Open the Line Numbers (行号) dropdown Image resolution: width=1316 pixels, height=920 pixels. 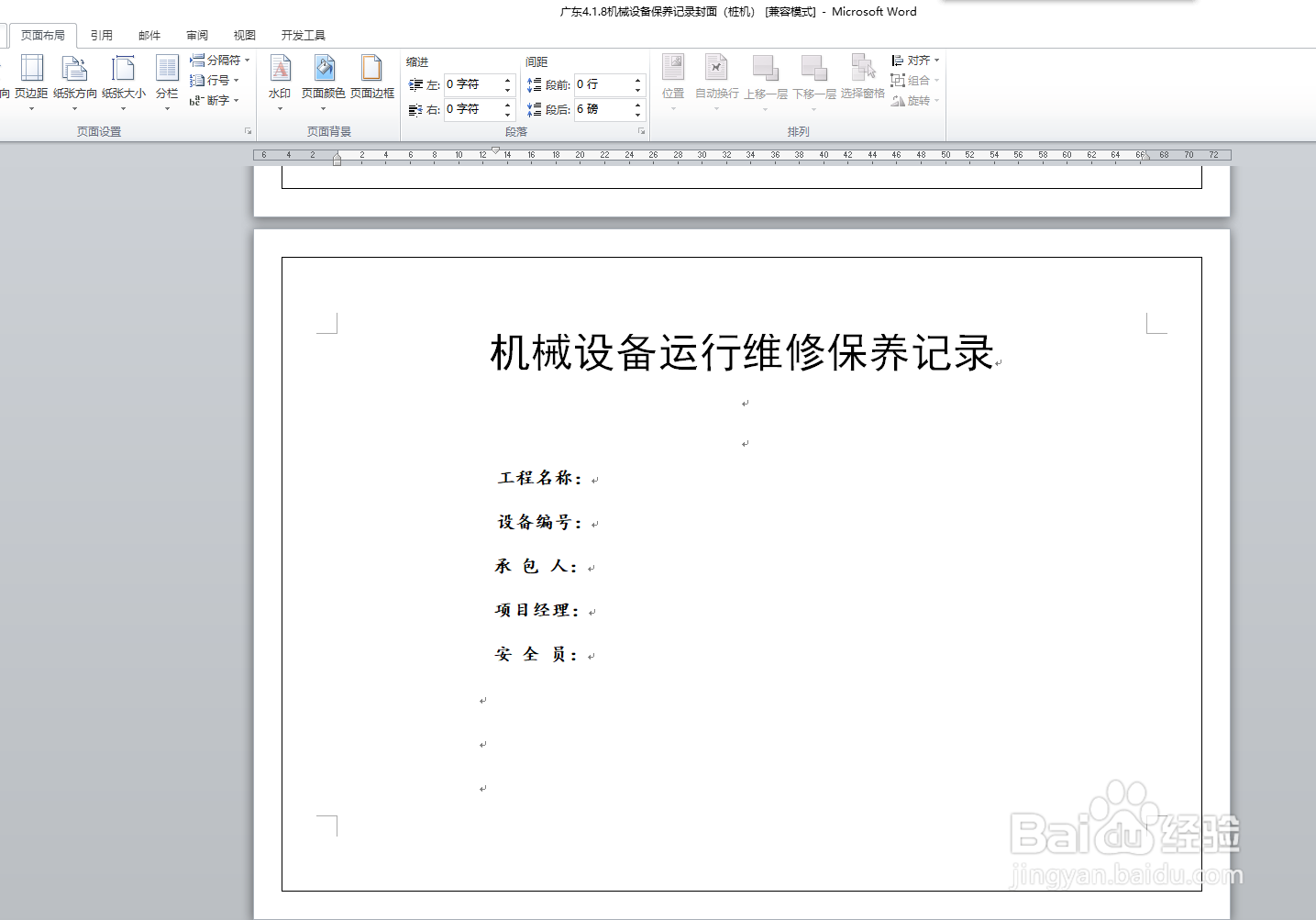point(216,80)
